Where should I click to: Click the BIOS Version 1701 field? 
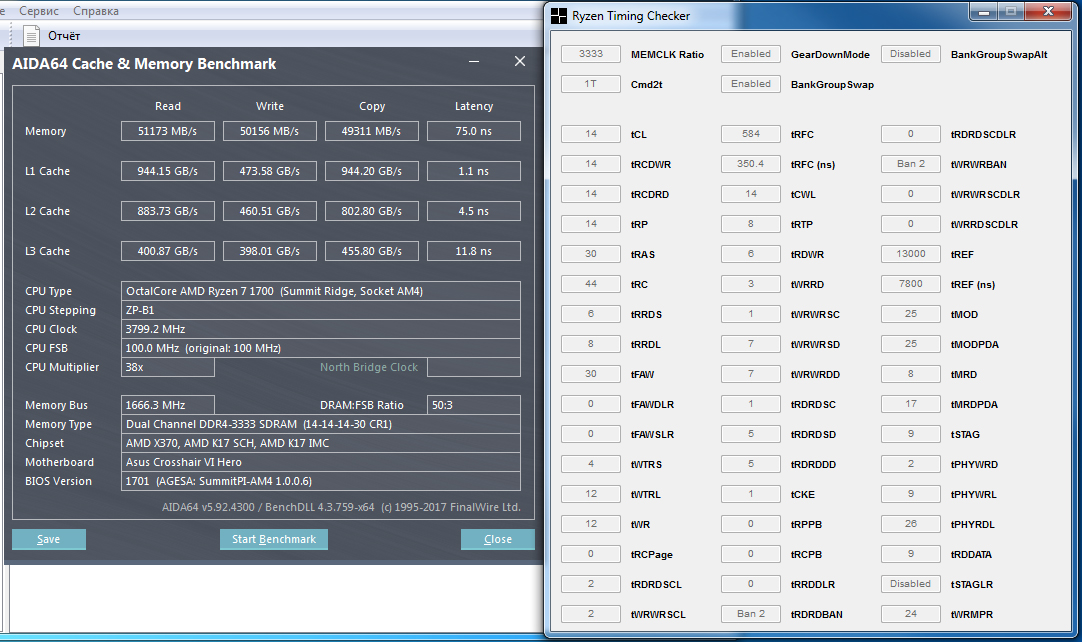(x=321, y=481)
